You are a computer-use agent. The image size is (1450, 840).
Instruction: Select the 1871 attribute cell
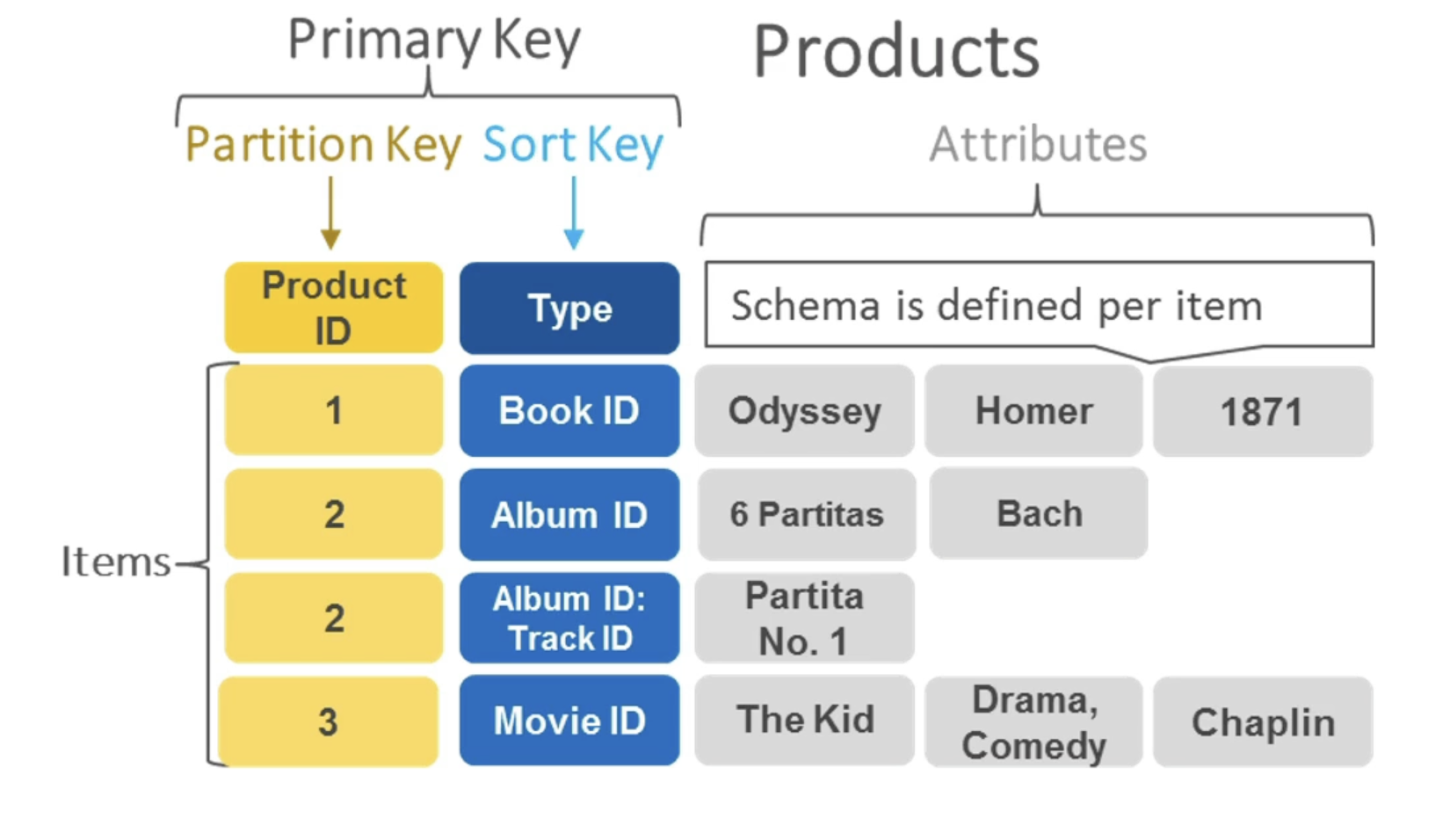1263,410
